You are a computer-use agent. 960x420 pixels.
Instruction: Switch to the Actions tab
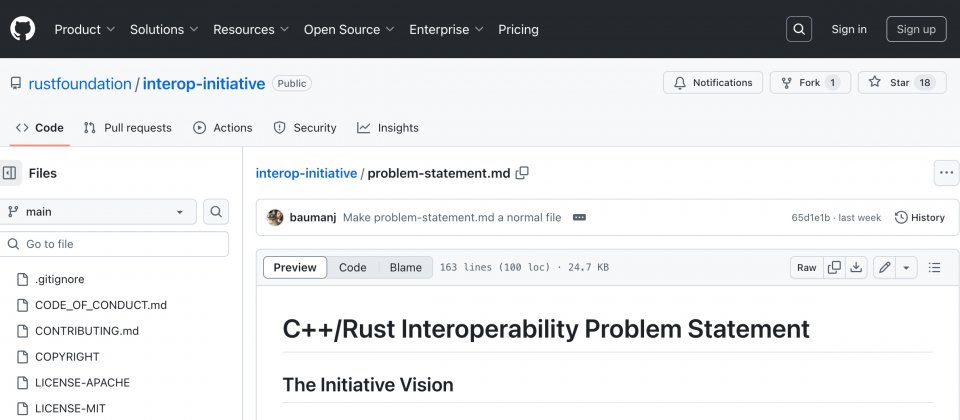pos(223,128)
